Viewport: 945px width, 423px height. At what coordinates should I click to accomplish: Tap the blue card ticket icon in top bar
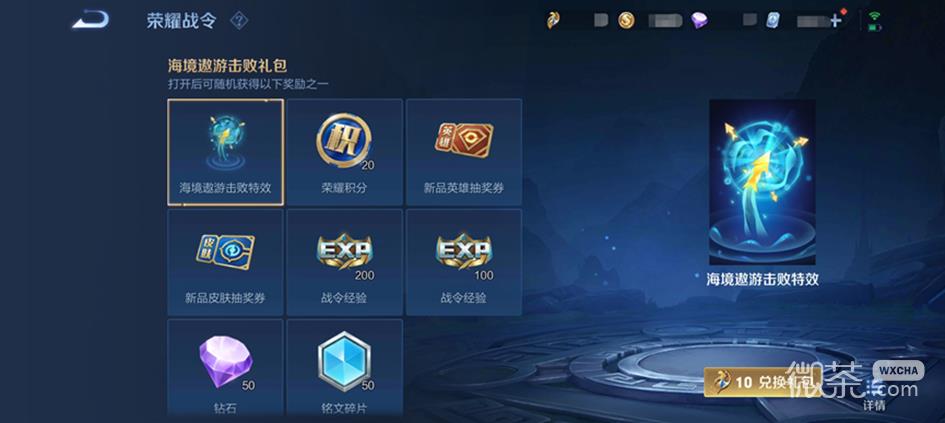point(773,20)
